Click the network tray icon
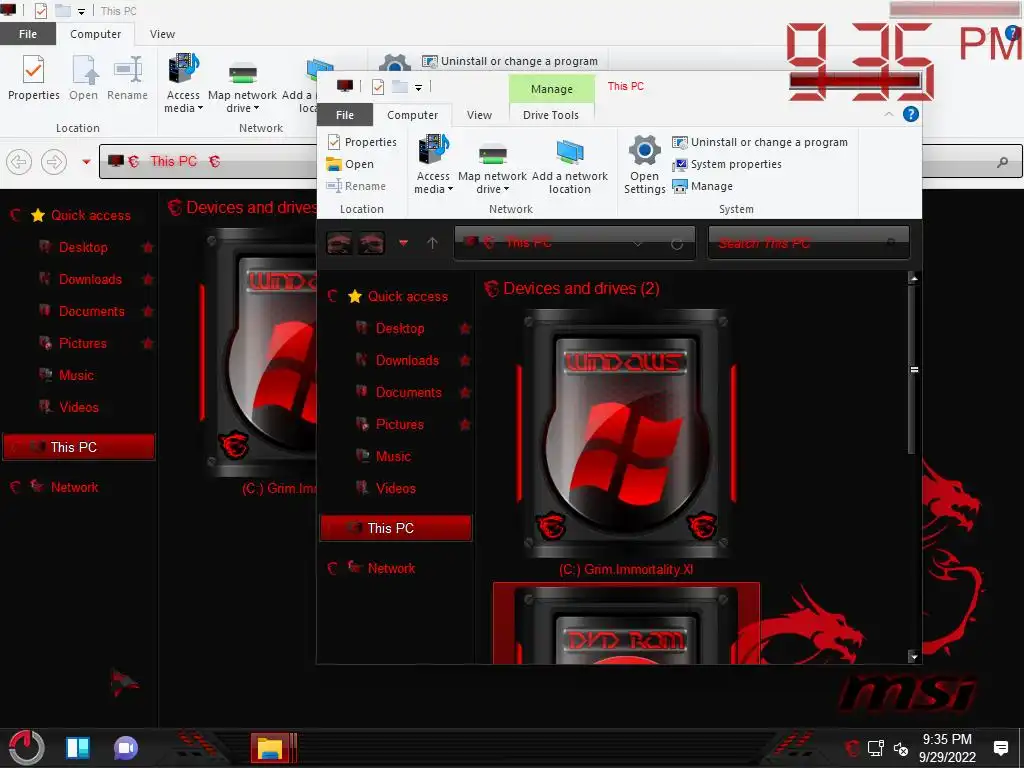This screenshot has width=1024, height=768. tap(875, 748)
